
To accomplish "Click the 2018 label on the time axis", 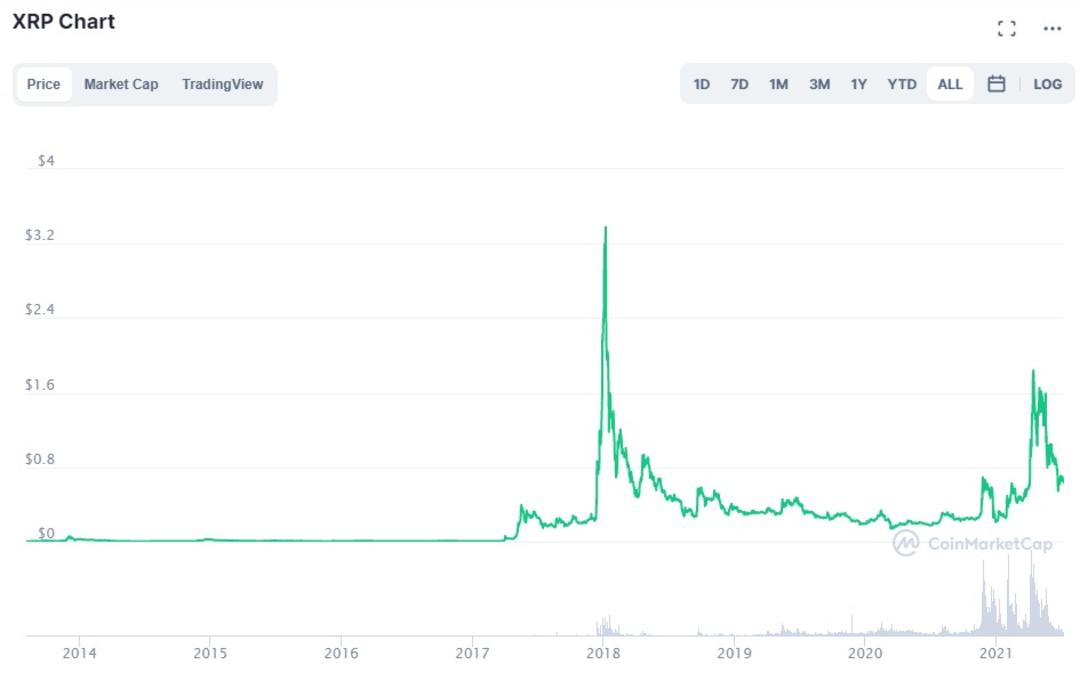I will pos(603,653).
